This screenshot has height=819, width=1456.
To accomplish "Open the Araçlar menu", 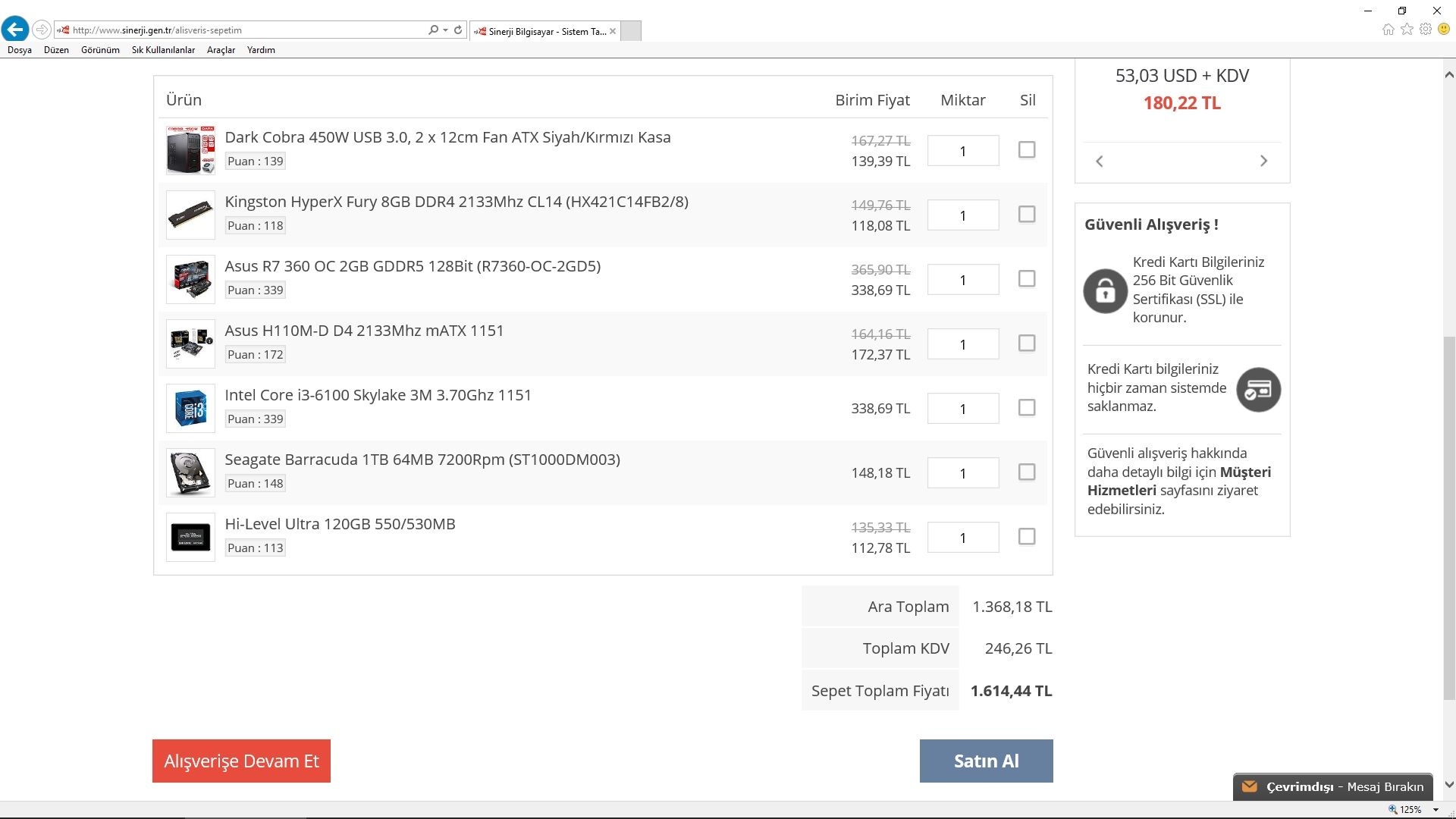I will click(x=221, y=50).
